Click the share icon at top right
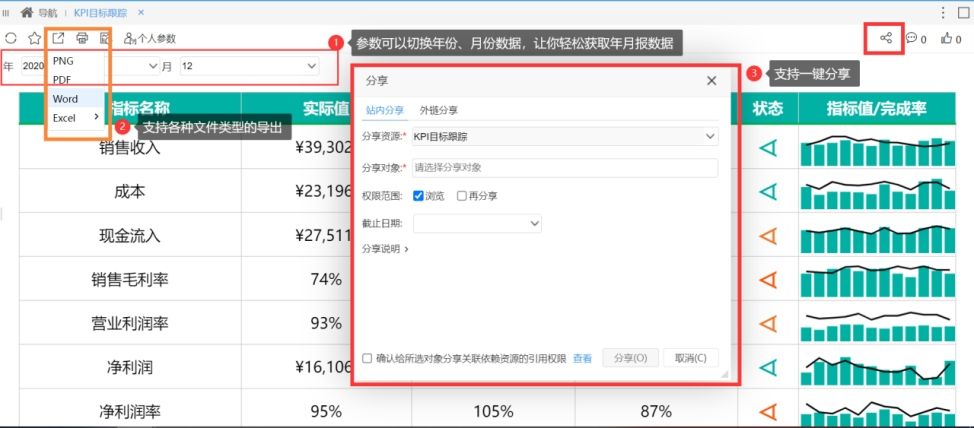Viewport: 974px width, 428px height. [886, 38]
